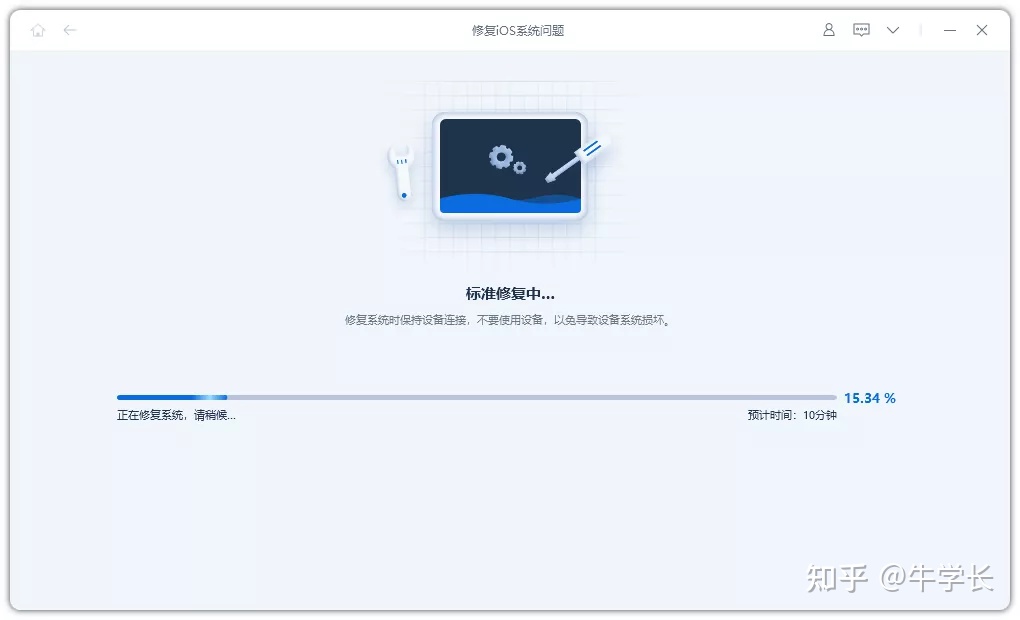The height and width of the screenshot is (620, 1020).
Task: Open the down-arrow menu next to feedback icon
Action: coord(892,31)
